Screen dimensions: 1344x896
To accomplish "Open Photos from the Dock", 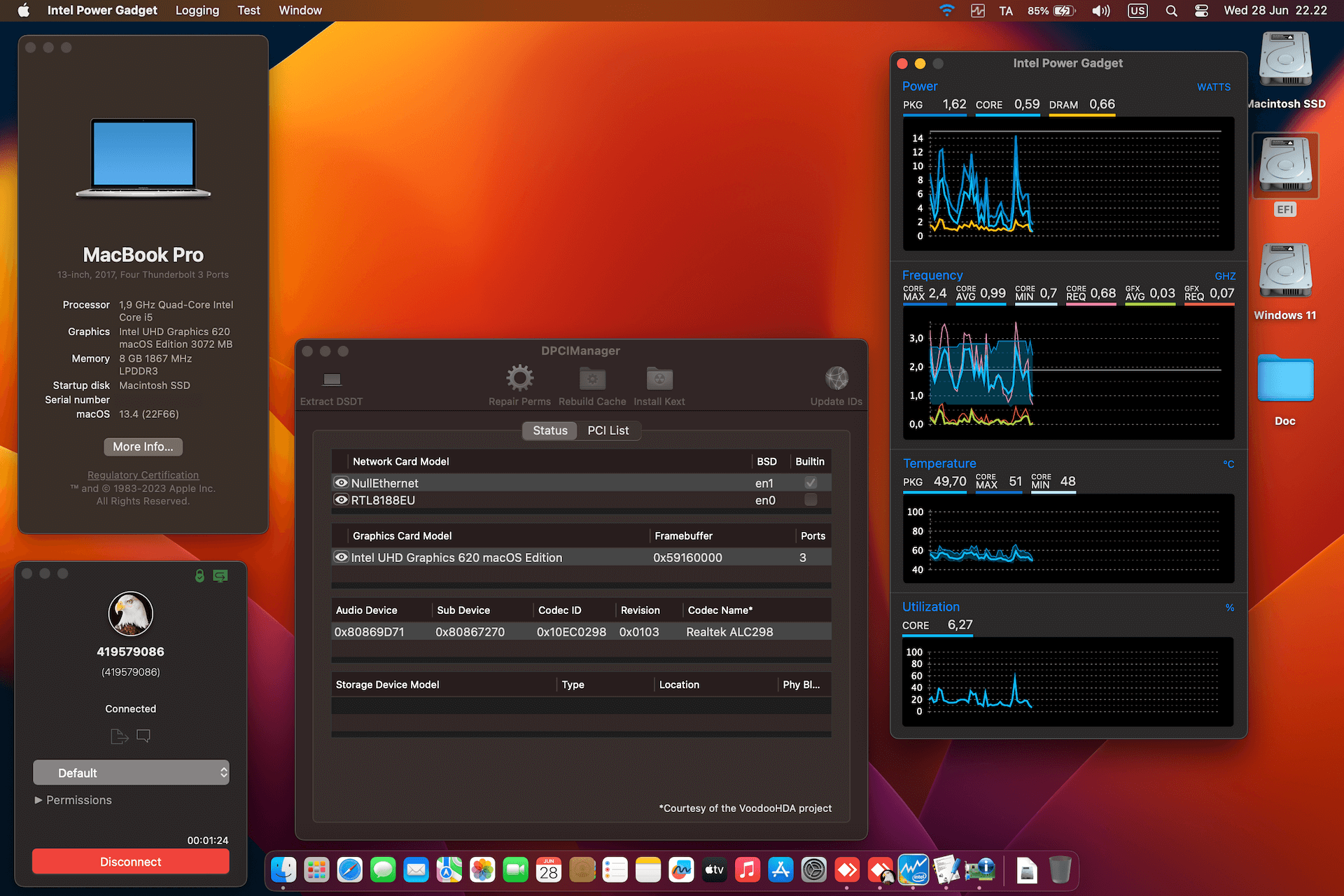I will 482,870.
